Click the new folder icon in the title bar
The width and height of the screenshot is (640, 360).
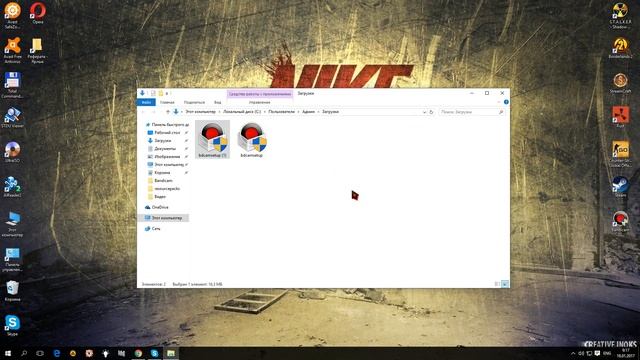[161, 93]
